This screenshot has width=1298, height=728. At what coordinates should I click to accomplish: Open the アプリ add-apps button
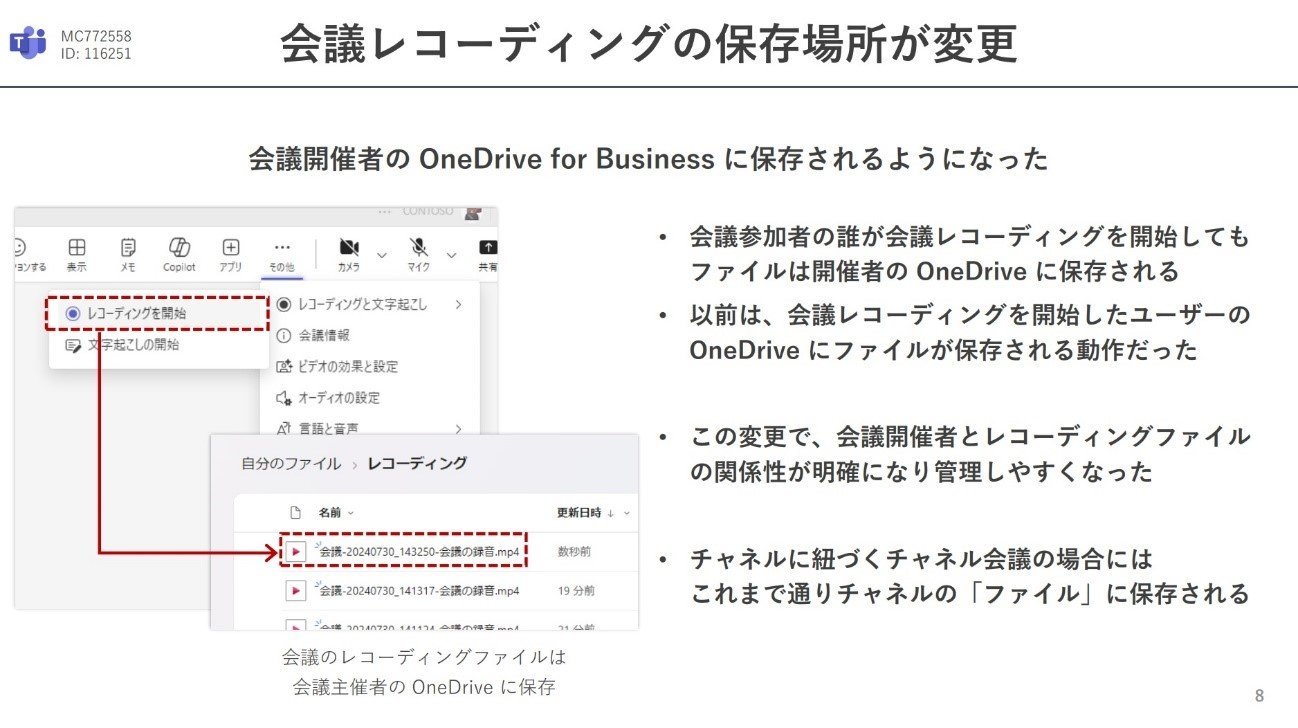231,254
